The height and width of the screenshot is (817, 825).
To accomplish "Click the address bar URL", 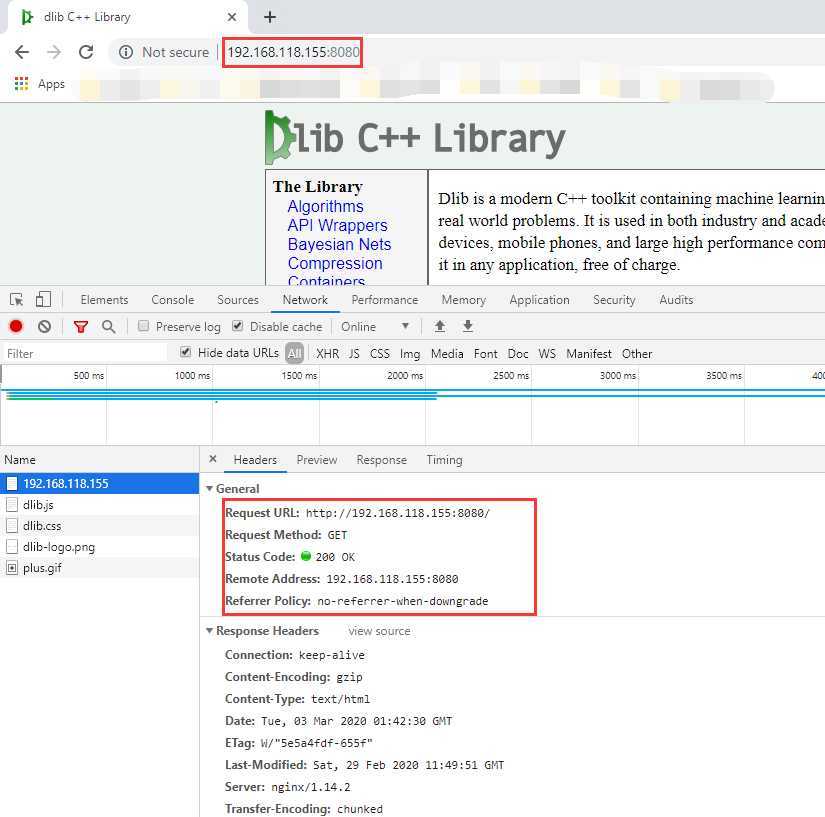I will pyautogui.click(x=293, y=52).
